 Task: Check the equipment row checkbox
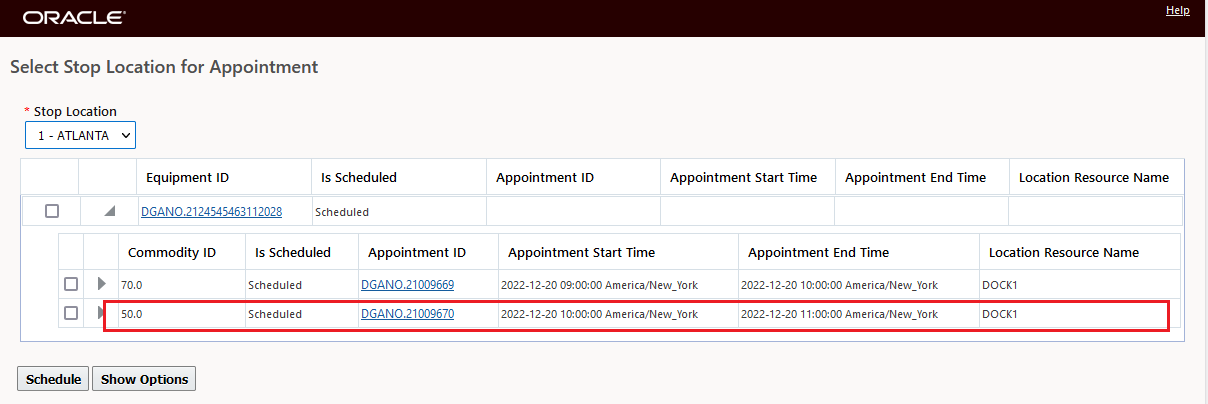pyautogui.click(x=52, y=211)
